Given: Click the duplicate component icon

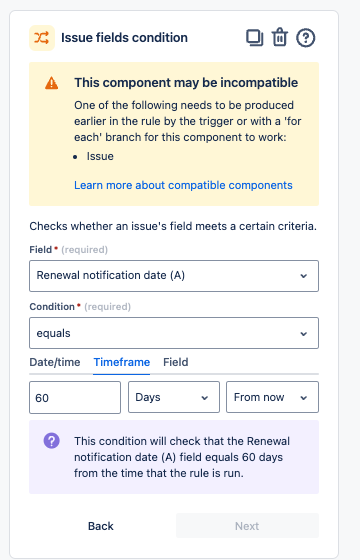Looking at the screenshot, I should coord(255,38).
